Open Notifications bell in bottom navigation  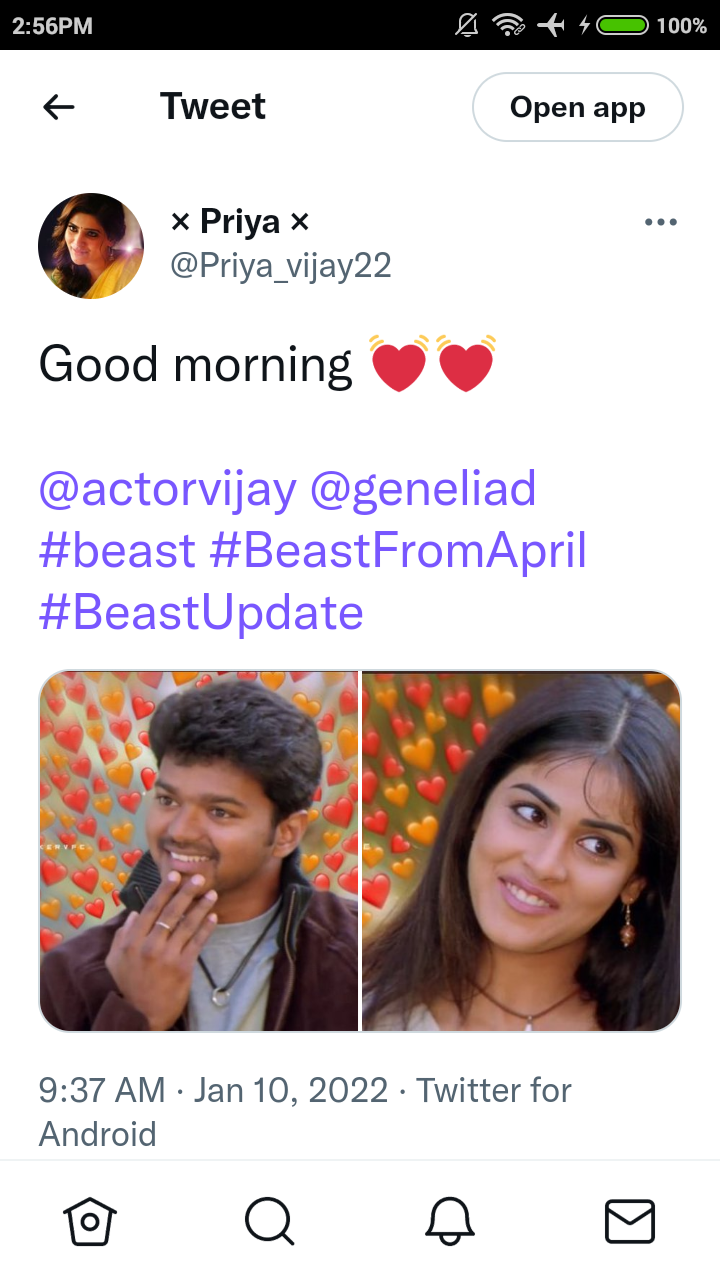click(450, 1221)
